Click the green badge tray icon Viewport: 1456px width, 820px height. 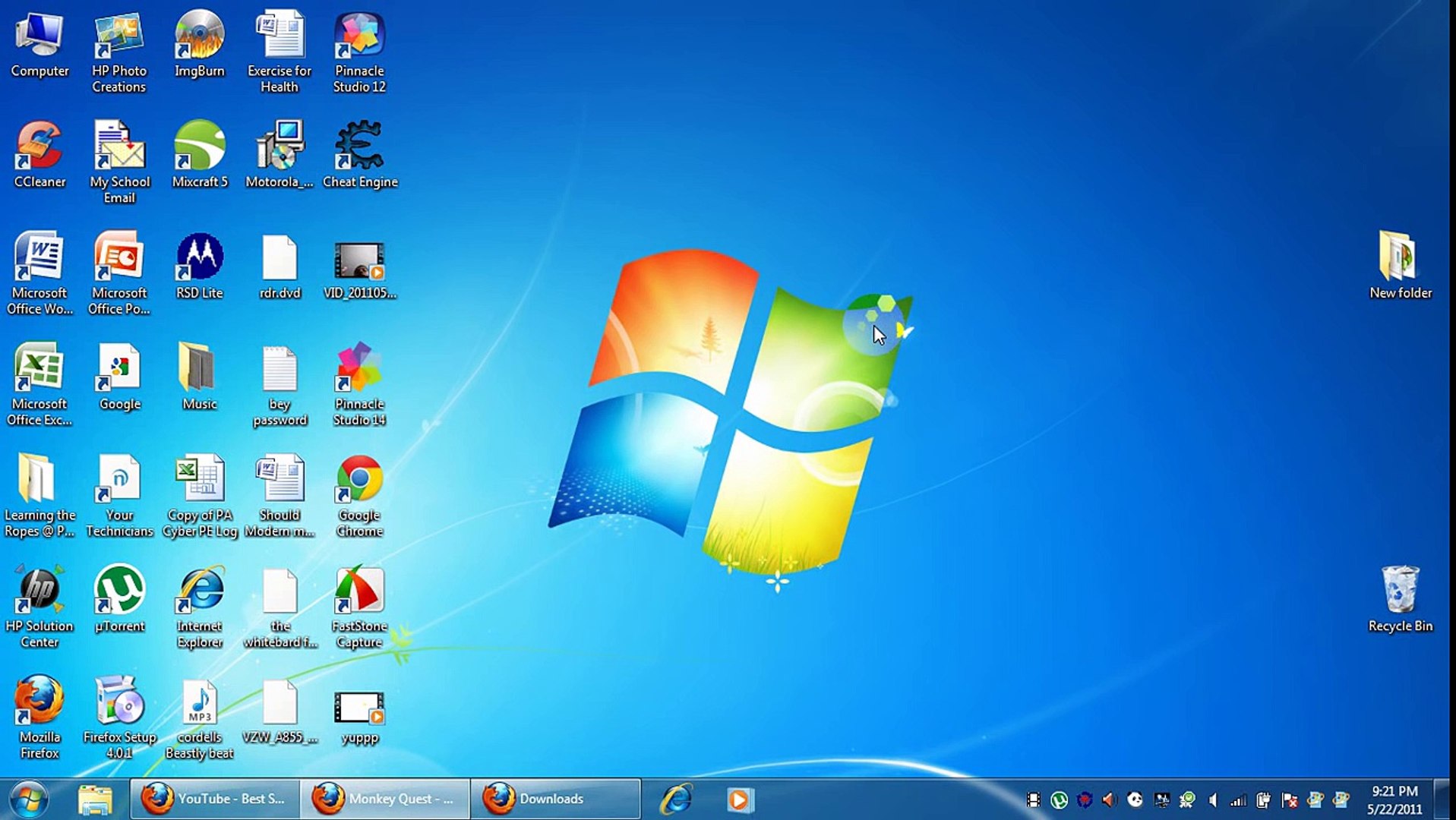[1186, 799]
